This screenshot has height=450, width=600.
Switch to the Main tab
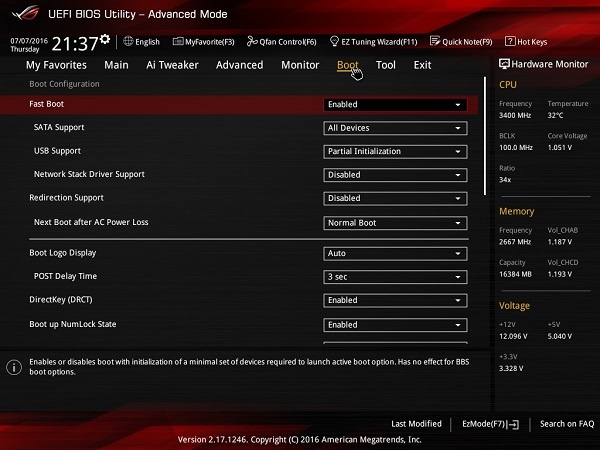[x=116, y=65]
